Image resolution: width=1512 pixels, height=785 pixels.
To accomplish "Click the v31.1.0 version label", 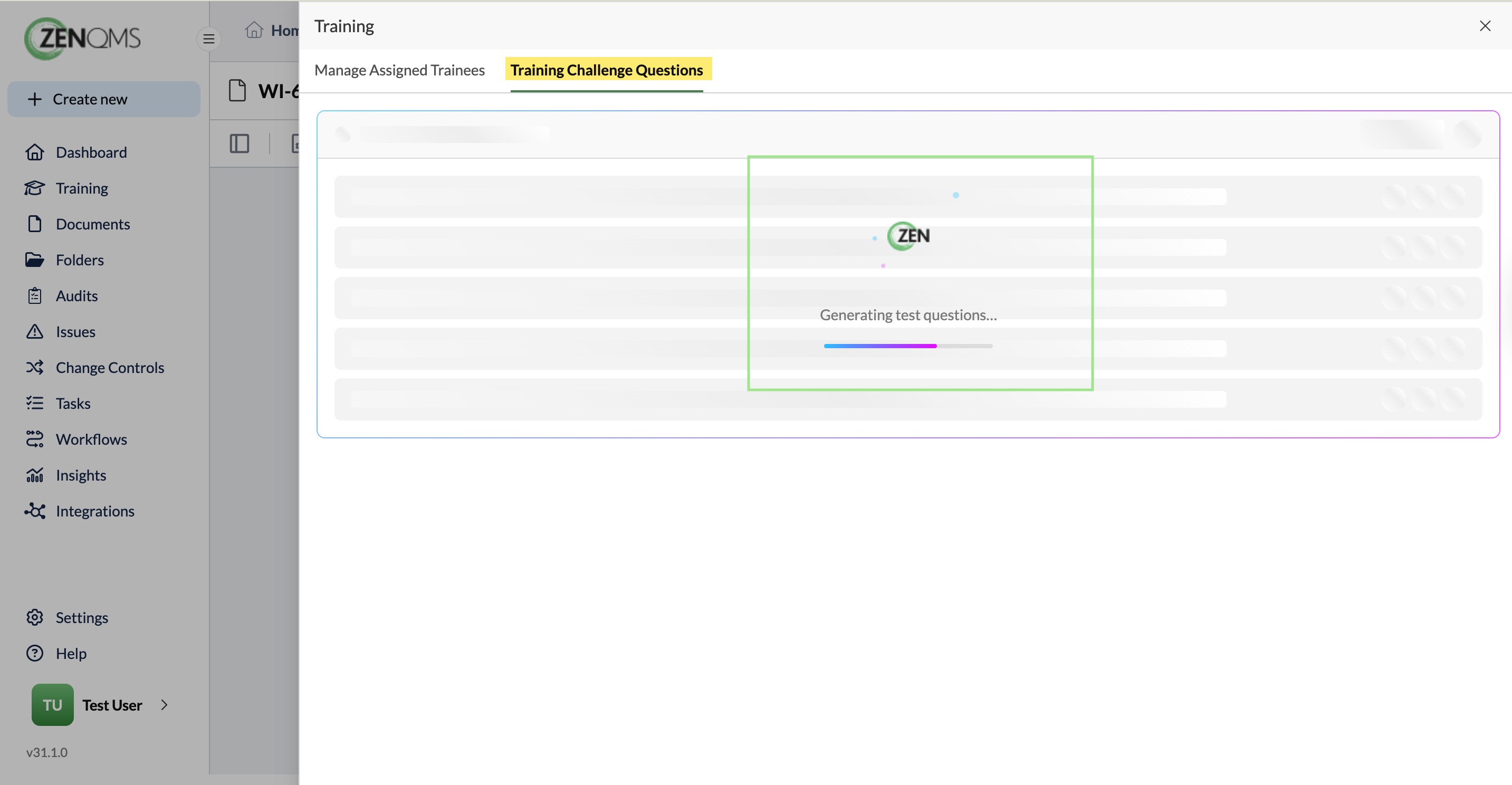I will point(47,752).
